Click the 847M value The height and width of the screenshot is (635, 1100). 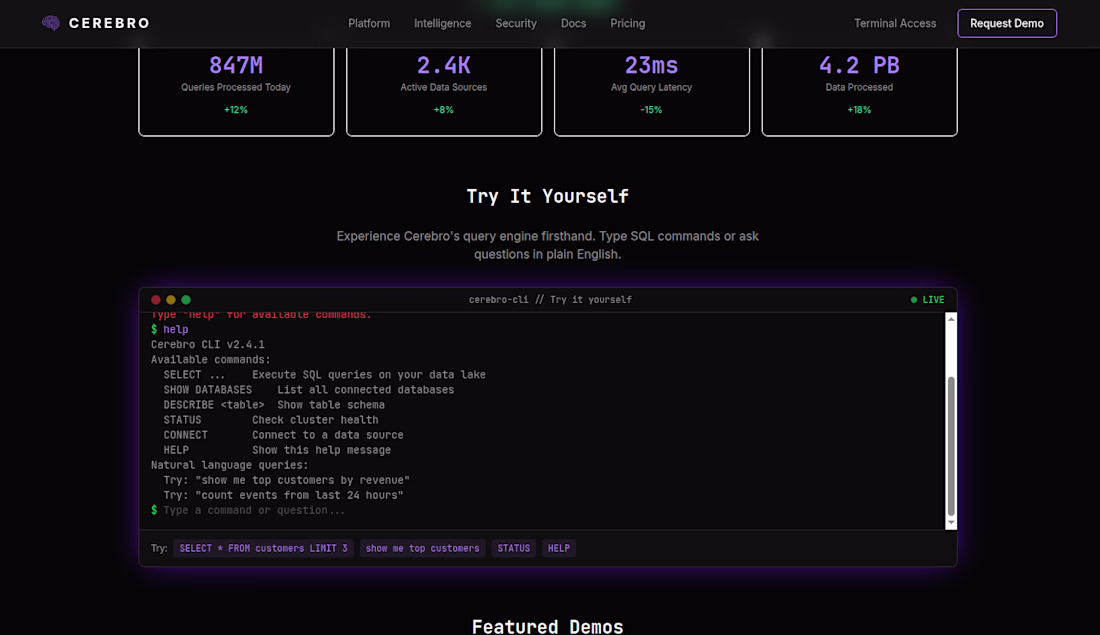pos(236,65)
